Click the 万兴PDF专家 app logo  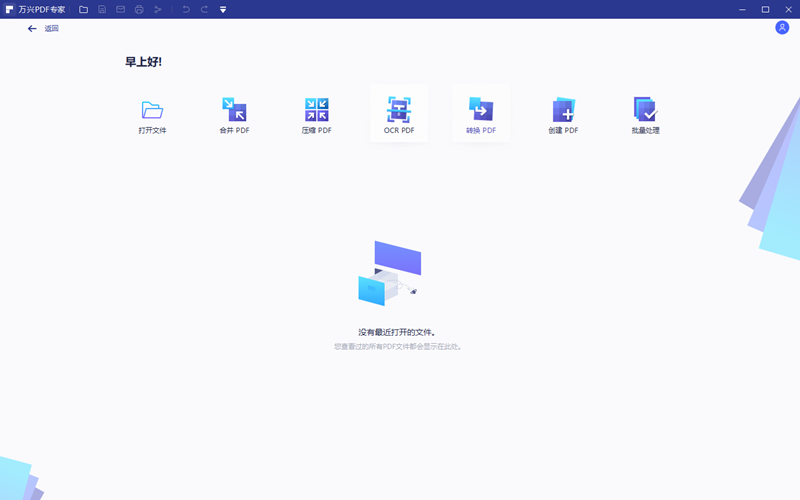(9, 9)
